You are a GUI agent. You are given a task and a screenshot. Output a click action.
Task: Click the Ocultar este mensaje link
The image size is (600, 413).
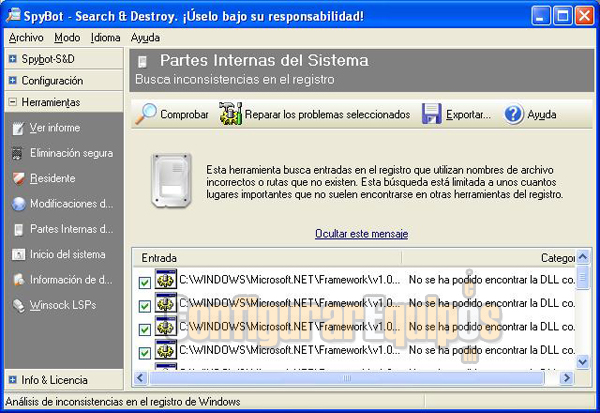click(361, 233)
